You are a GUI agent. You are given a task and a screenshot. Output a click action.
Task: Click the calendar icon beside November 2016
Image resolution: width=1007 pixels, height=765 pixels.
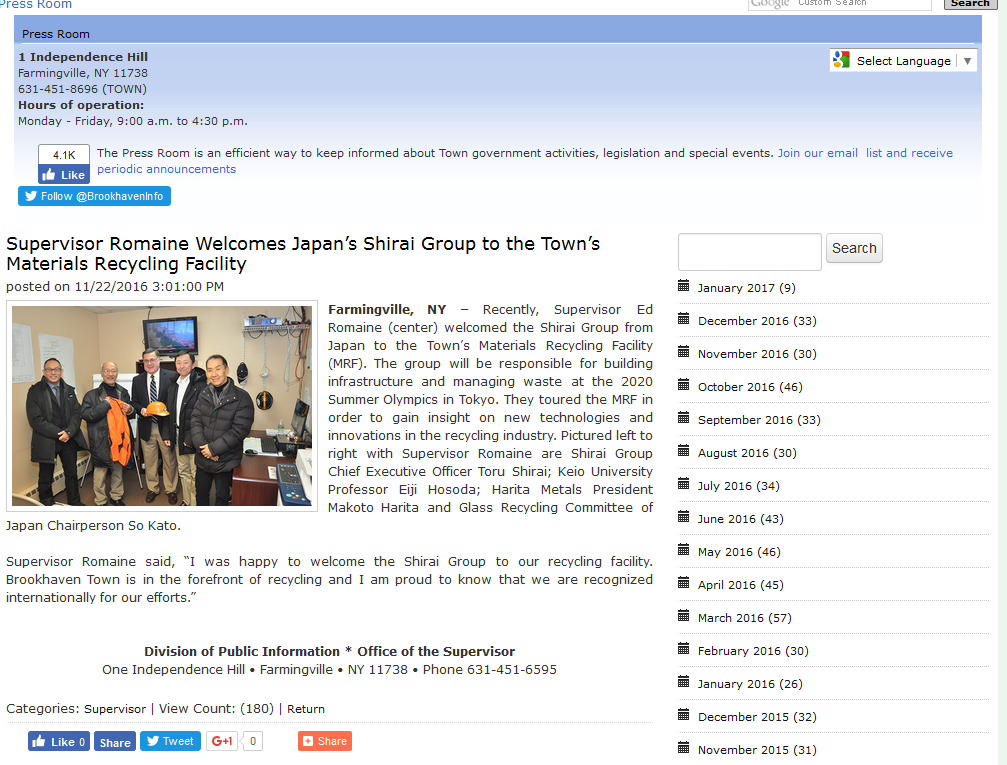[683, 352]
